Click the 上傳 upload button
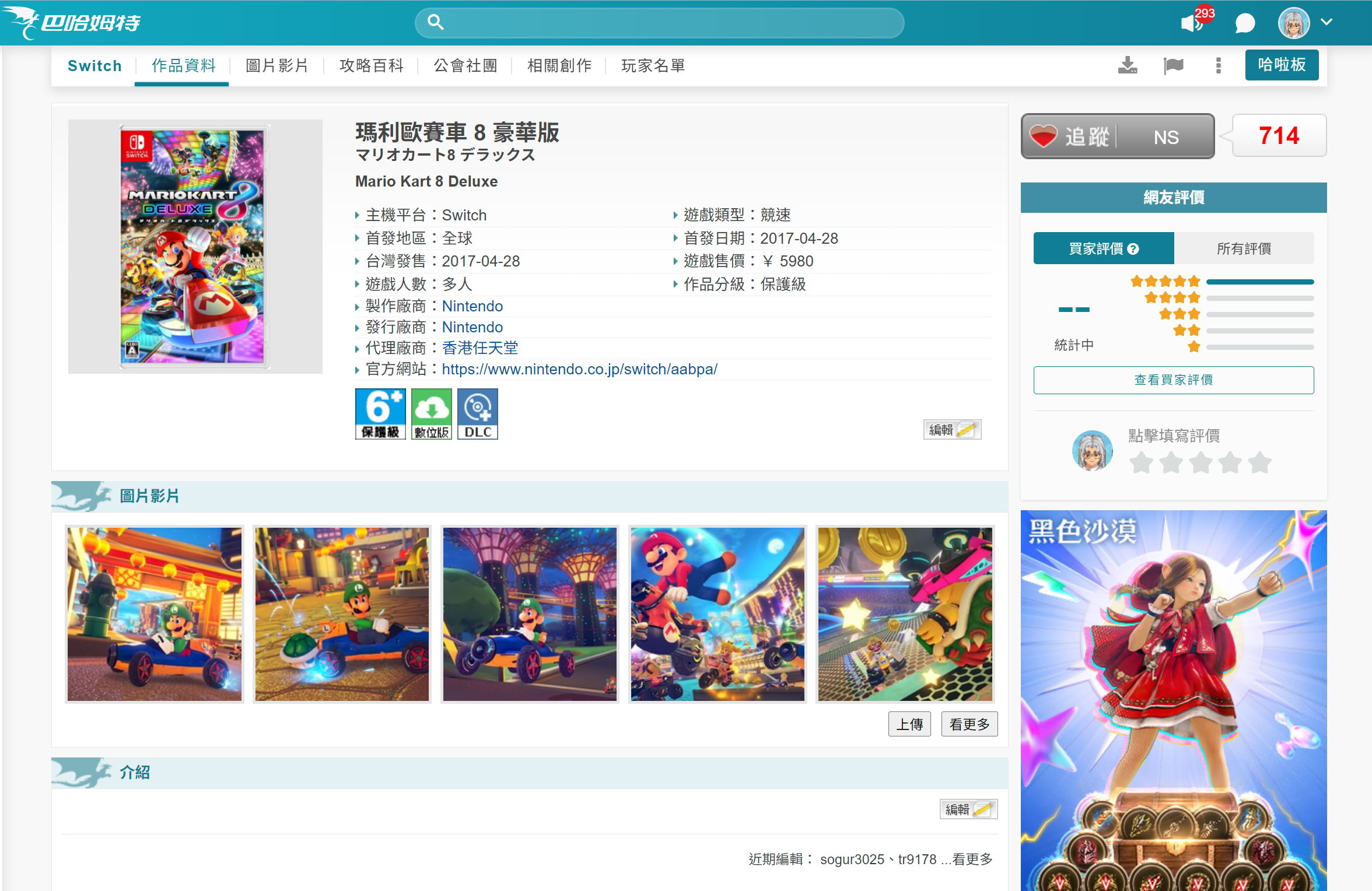1372x891 pixels. [909, 724]
